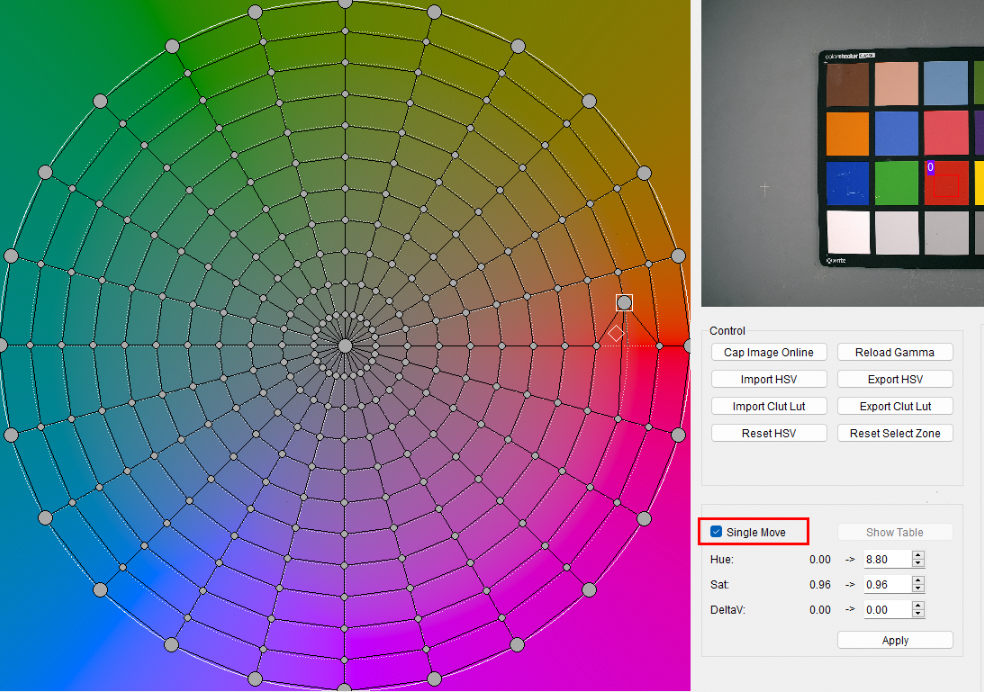Click Reset Select Zone

pyautogui.click(x=895, y=433)
